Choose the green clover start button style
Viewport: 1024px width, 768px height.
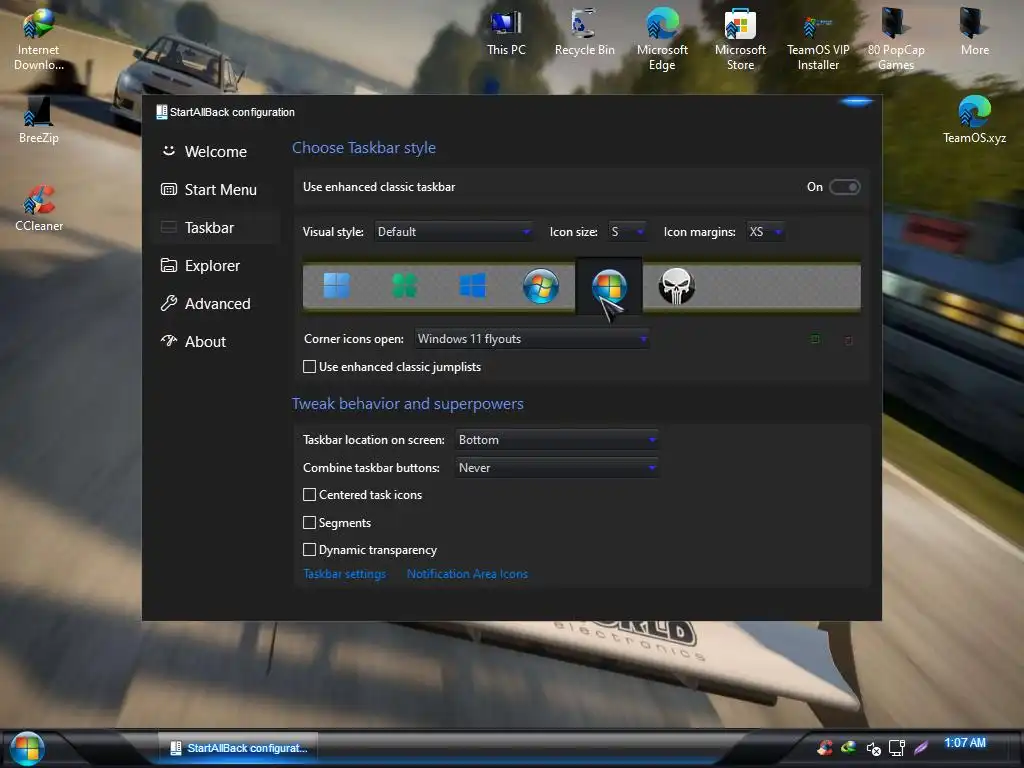pos(404,285)
